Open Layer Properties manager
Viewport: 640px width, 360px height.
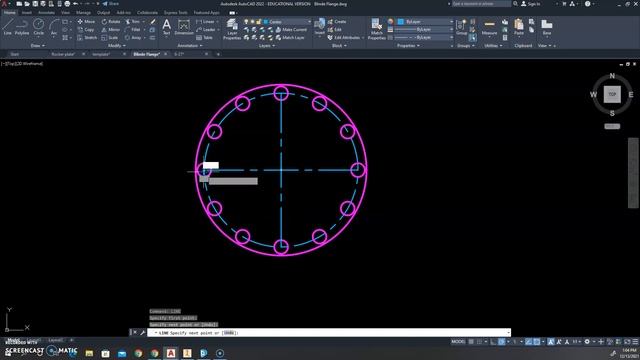click(232, 29)
